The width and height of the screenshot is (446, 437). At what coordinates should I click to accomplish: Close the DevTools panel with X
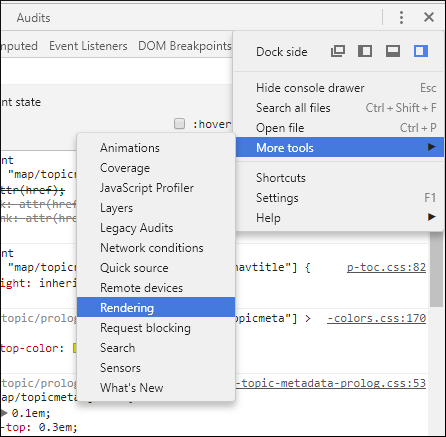click(429, 17)
